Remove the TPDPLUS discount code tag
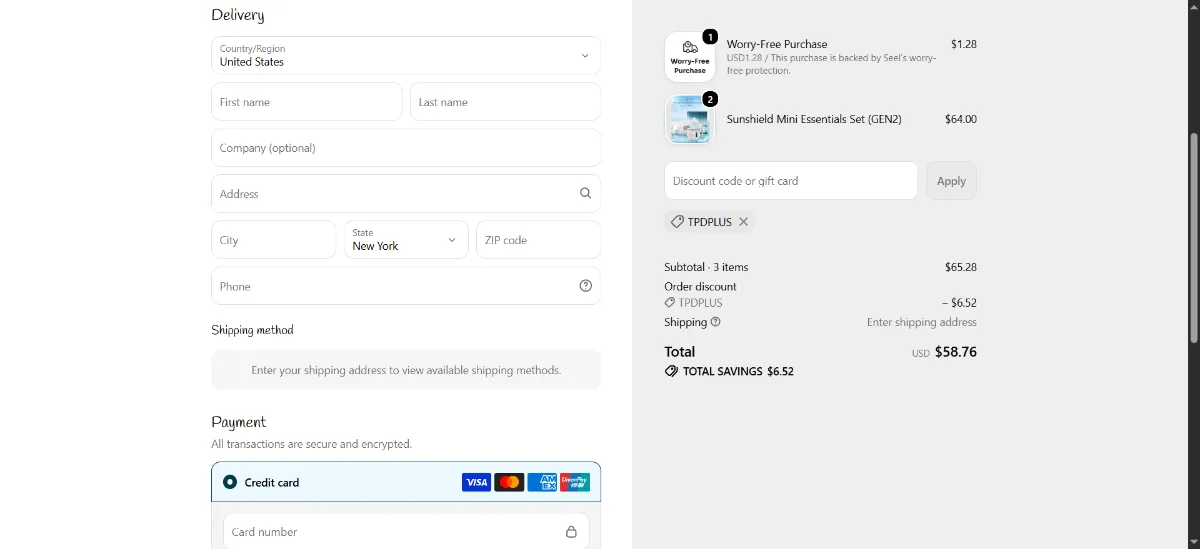The width and height of the screenshot is (1200, 549). click(x=744, y=222)
